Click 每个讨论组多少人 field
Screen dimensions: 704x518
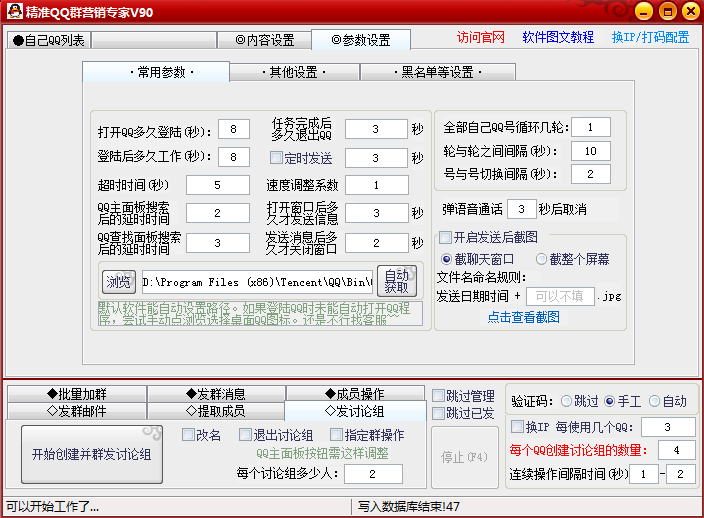pyautogui.click(x=374, y=474)
